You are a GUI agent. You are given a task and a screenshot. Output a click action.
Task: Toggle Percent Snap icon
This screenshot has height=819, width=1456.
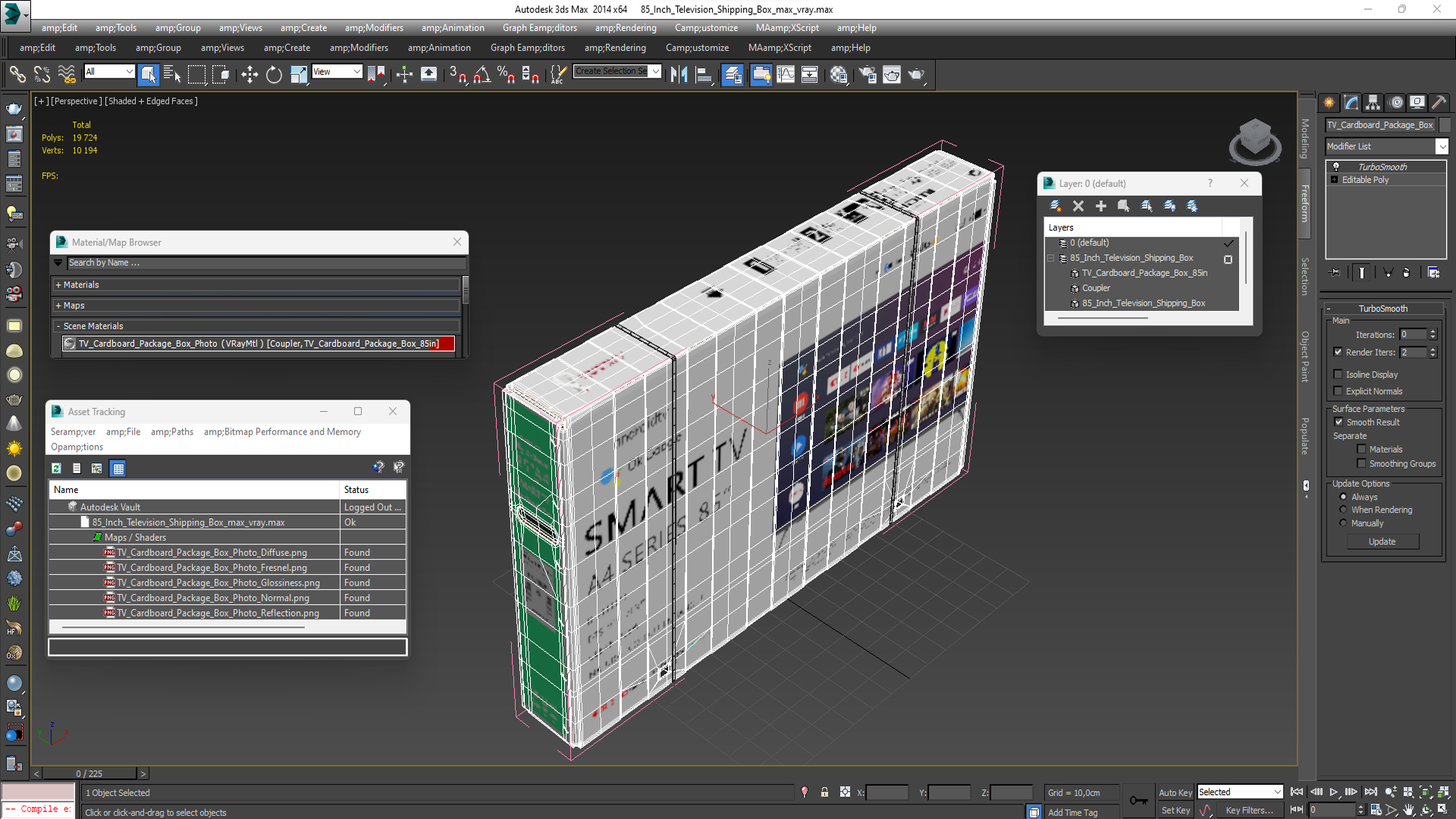(x=506, y=74)
